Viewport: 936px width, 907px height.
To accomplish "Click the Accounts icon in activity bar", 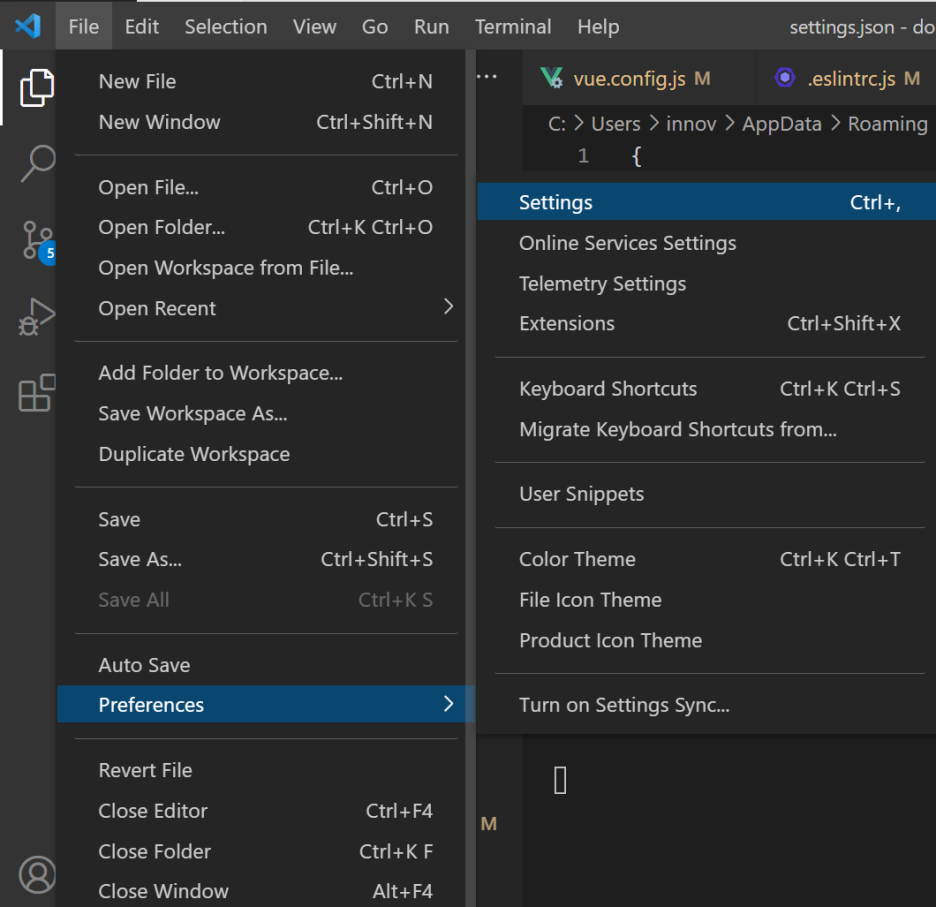I will point(38,874).
